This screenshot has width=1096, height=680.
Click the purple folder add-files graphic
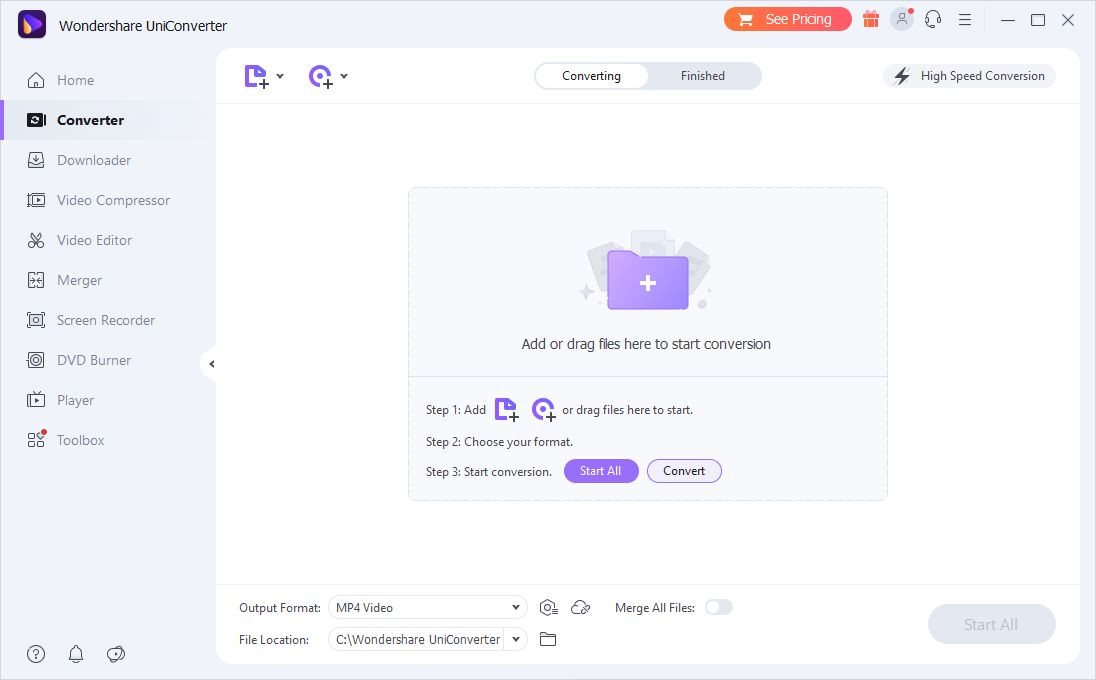tap(647, 278)
